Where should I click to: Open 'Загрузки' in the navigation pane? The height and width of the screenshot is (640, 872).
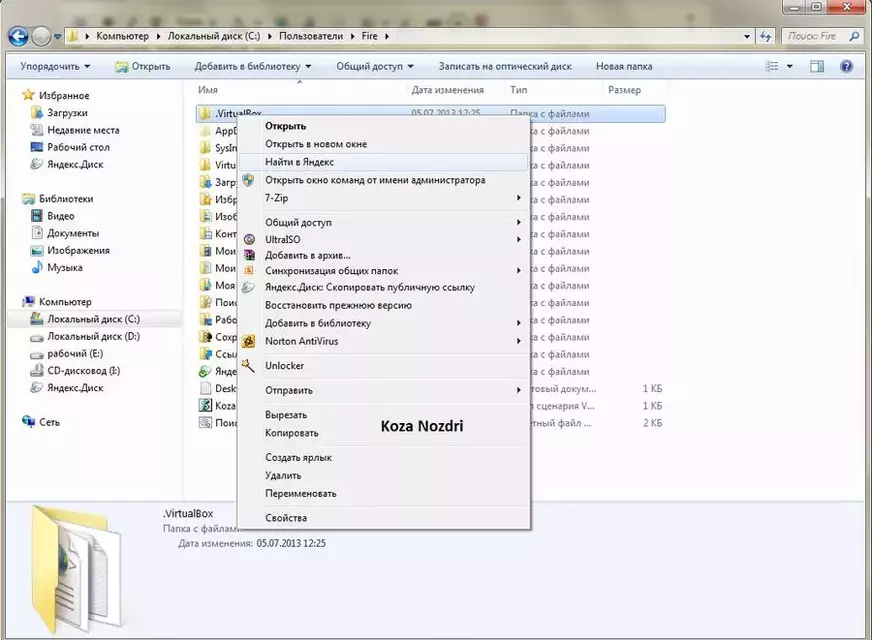click(67, 113)
